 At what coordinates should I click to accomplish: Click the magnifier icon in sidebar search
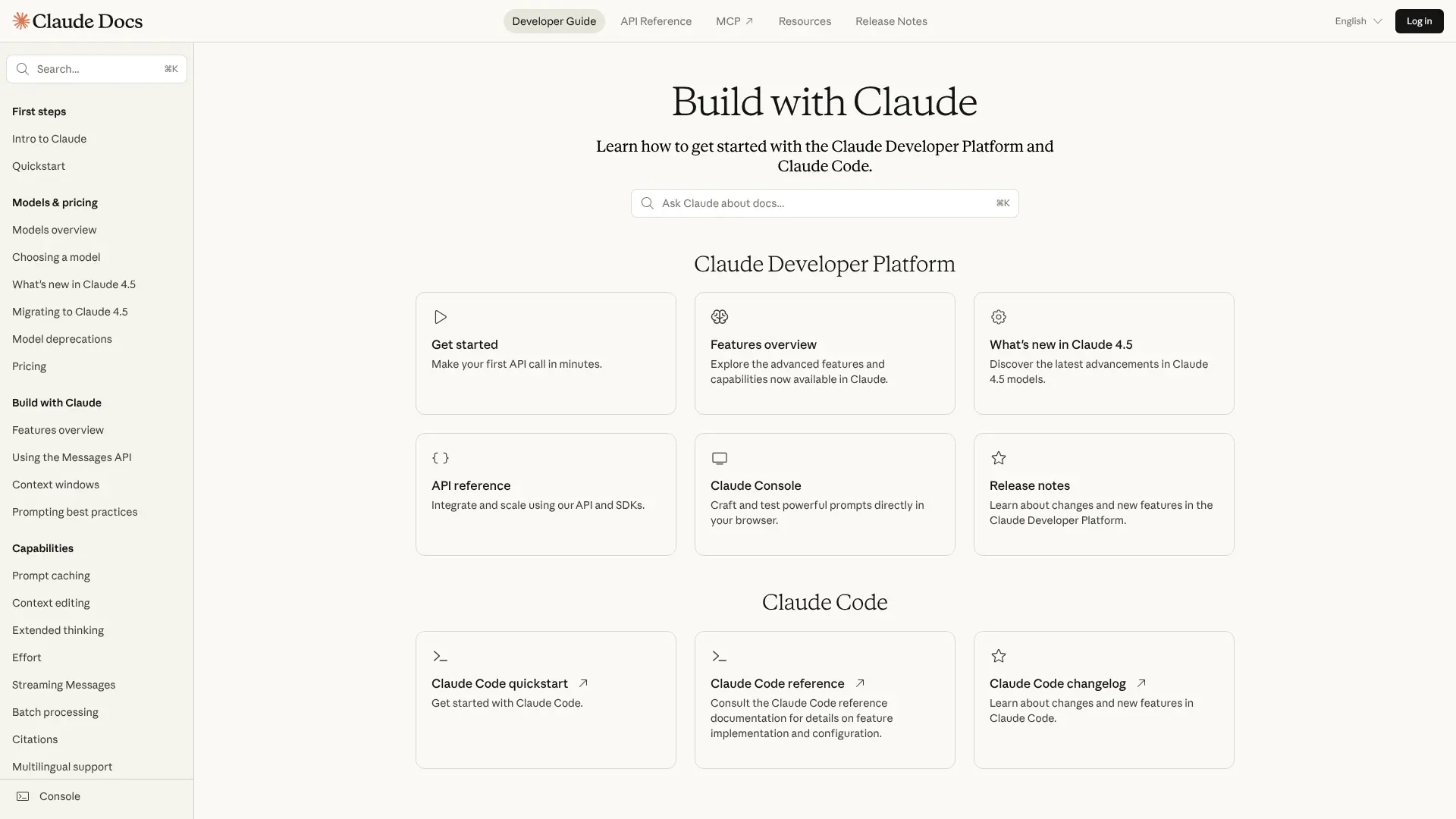click(23, 69)
